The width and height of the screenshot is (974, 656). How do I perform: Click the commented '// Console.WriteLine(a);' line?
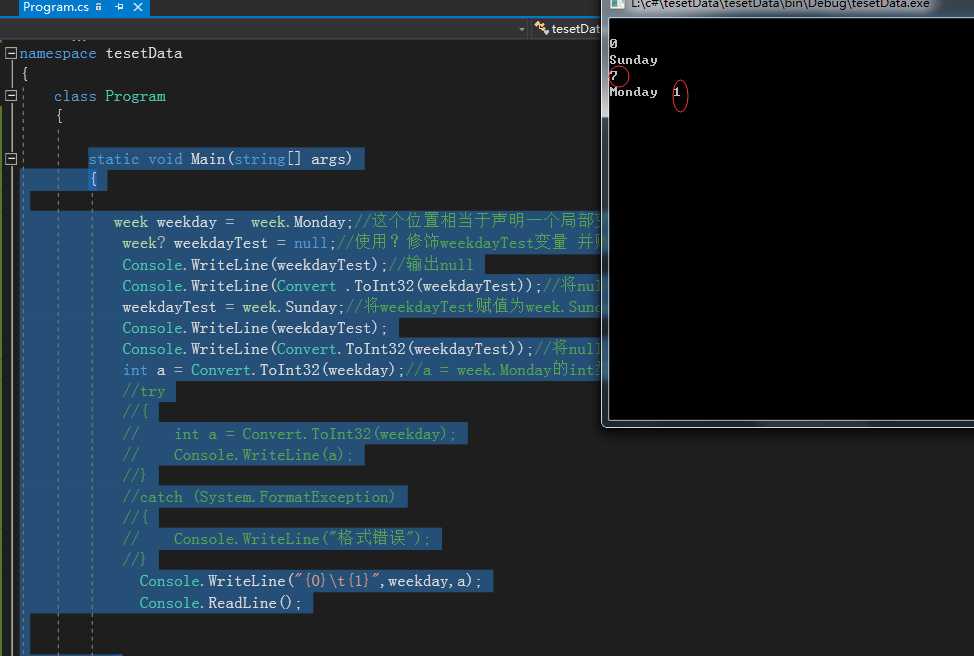[237, 455]
